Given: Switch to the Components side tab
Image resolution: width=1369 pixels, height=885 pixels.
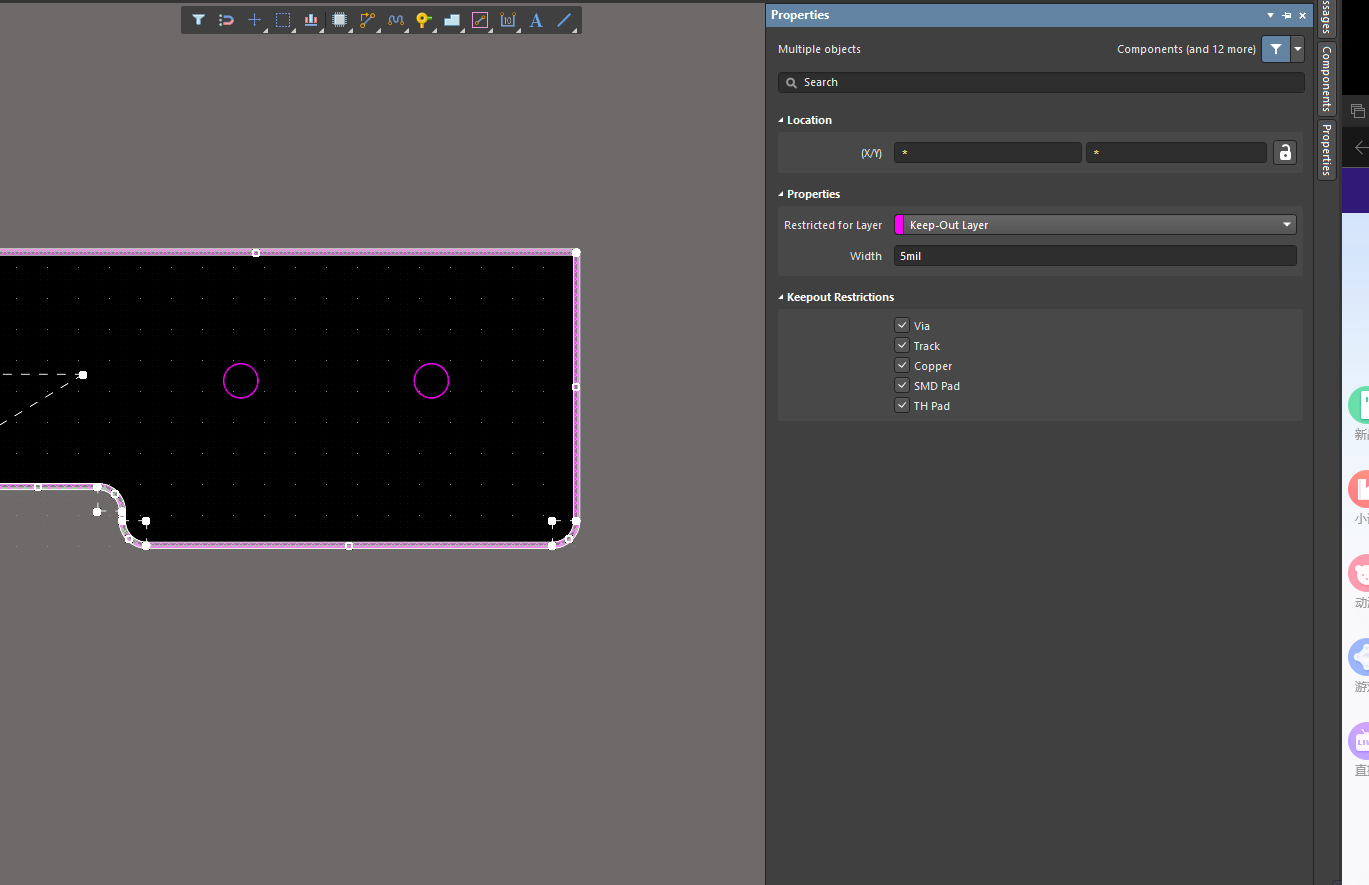Looking at the screenshot, I should pyautogui.click(x=1326, y=78).
